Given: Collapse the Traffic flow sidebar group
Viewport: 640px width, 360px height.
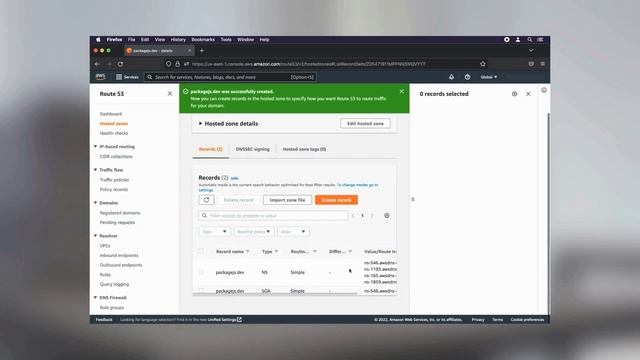Looking at the screenshot, I should [96, 170].
